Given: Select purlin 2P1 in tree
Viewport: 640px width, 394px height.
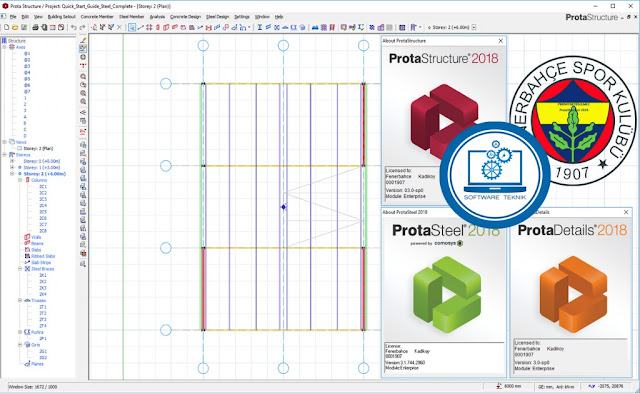Looking at the screenshot, I should (43, 338).
